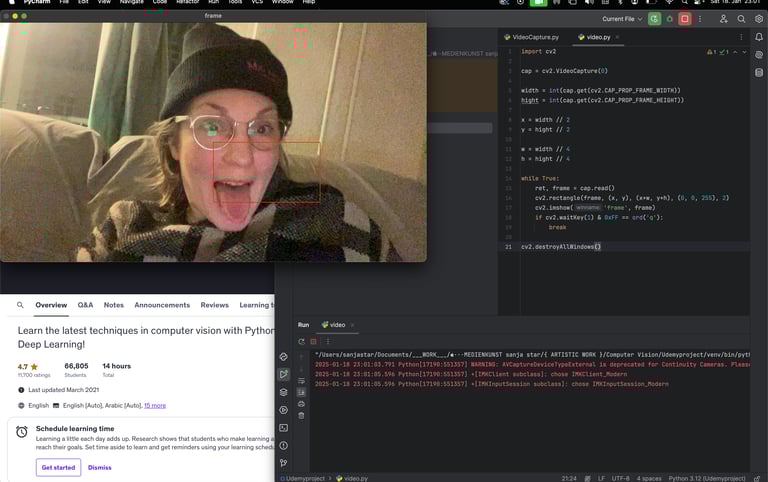The width and height of the screenshot is (768, 482).
Task: Open the Database tool window icon
Action: point(759,72)
